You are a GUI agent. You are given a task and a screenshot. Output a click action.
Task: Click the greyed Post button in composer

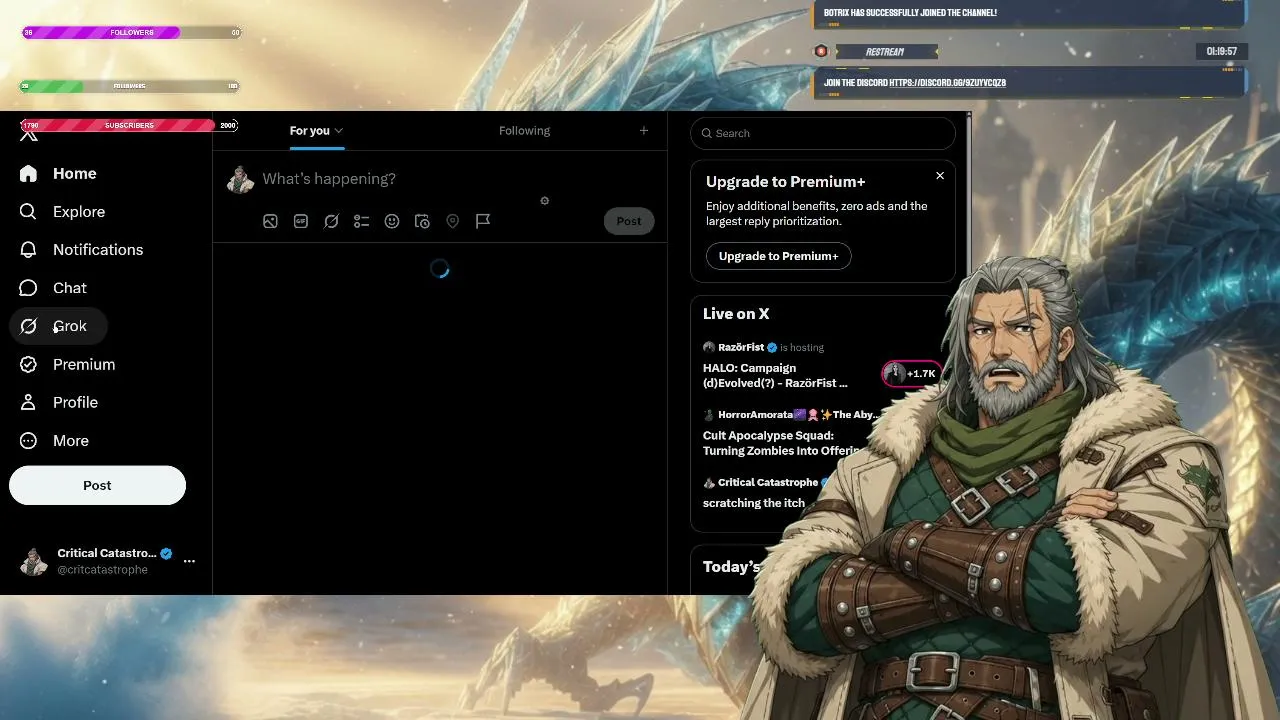629,221
